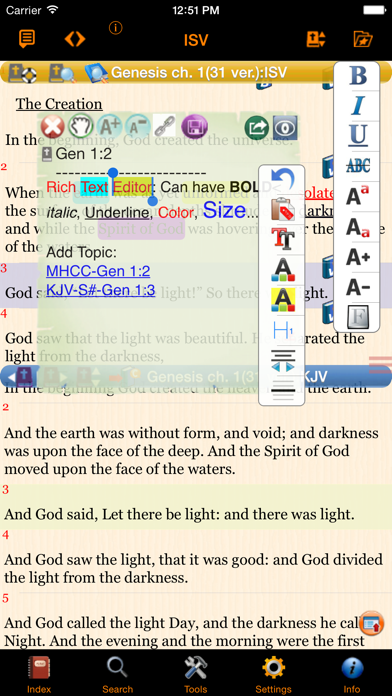Toggle the eye preview icon
The image size is (392, 696).
pos(285,127)
